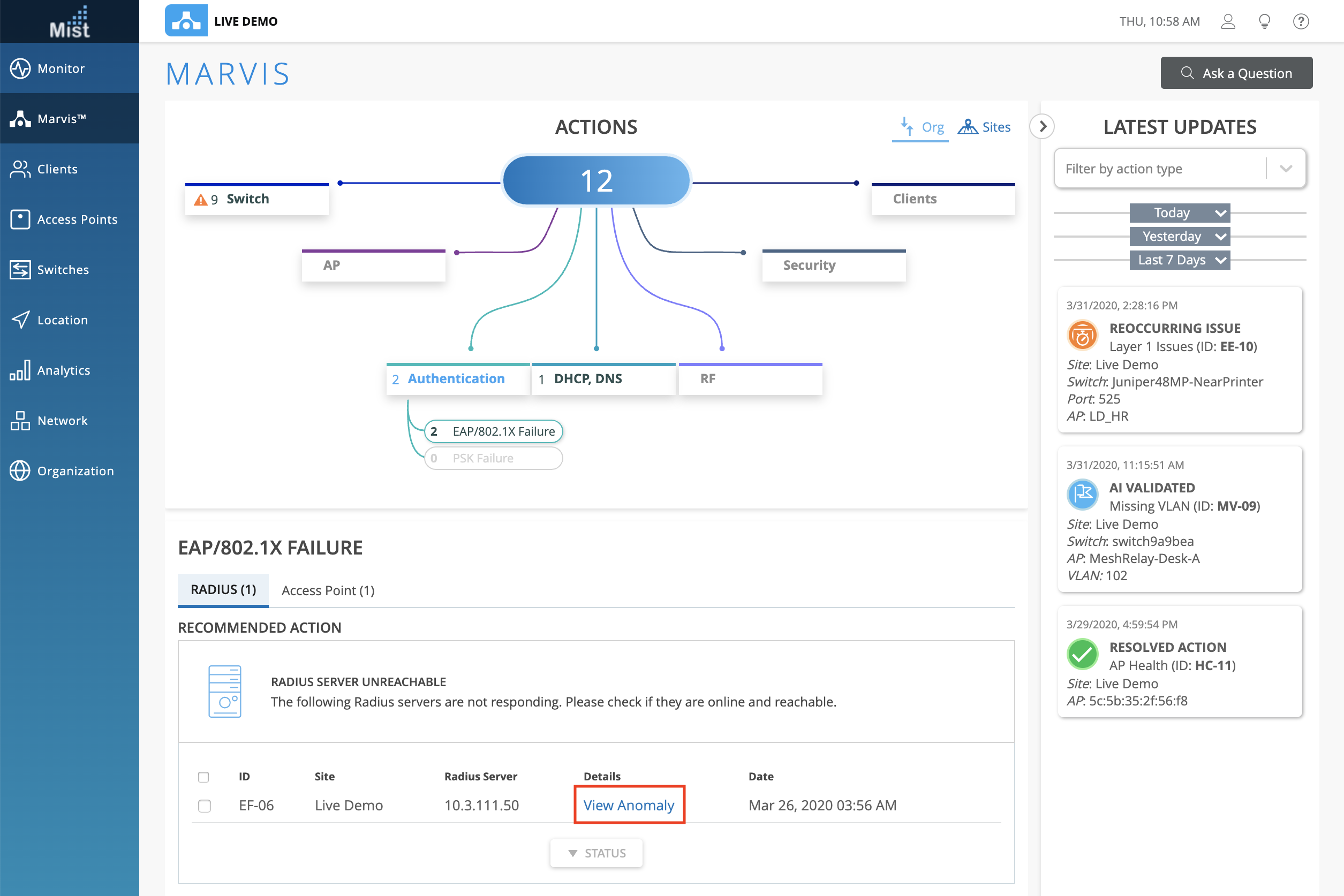Click the help question mark icon
Image resolution: width=1344 pixels, height=896 pixels.
pos(1301,22)
